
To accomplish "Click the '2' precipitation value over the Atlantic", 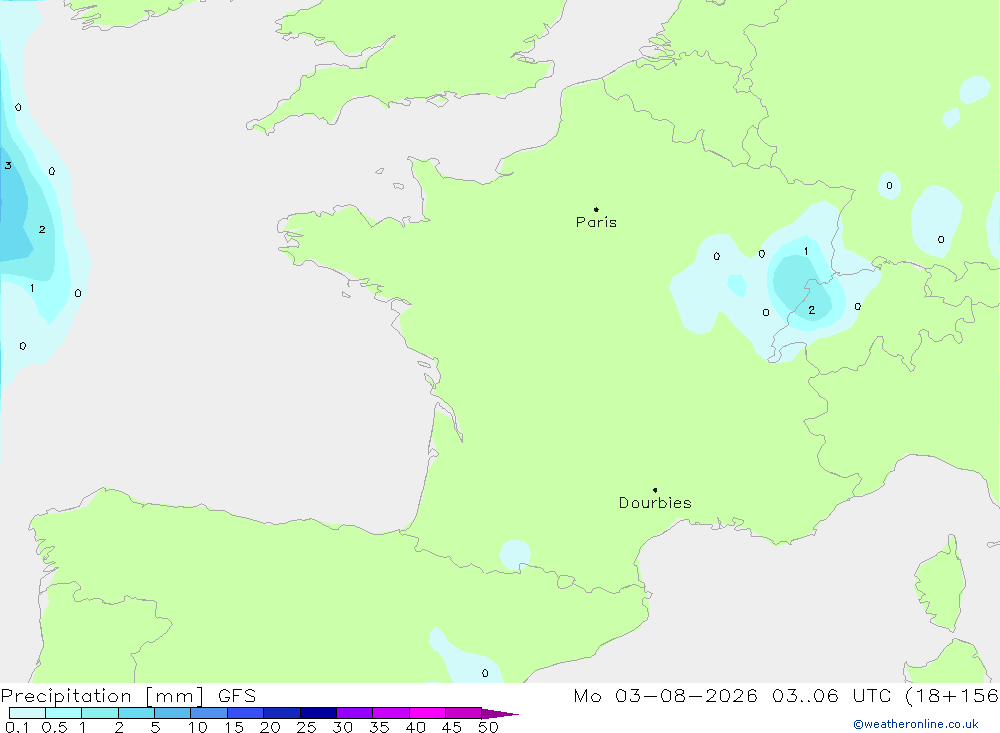I will point(42,230).
